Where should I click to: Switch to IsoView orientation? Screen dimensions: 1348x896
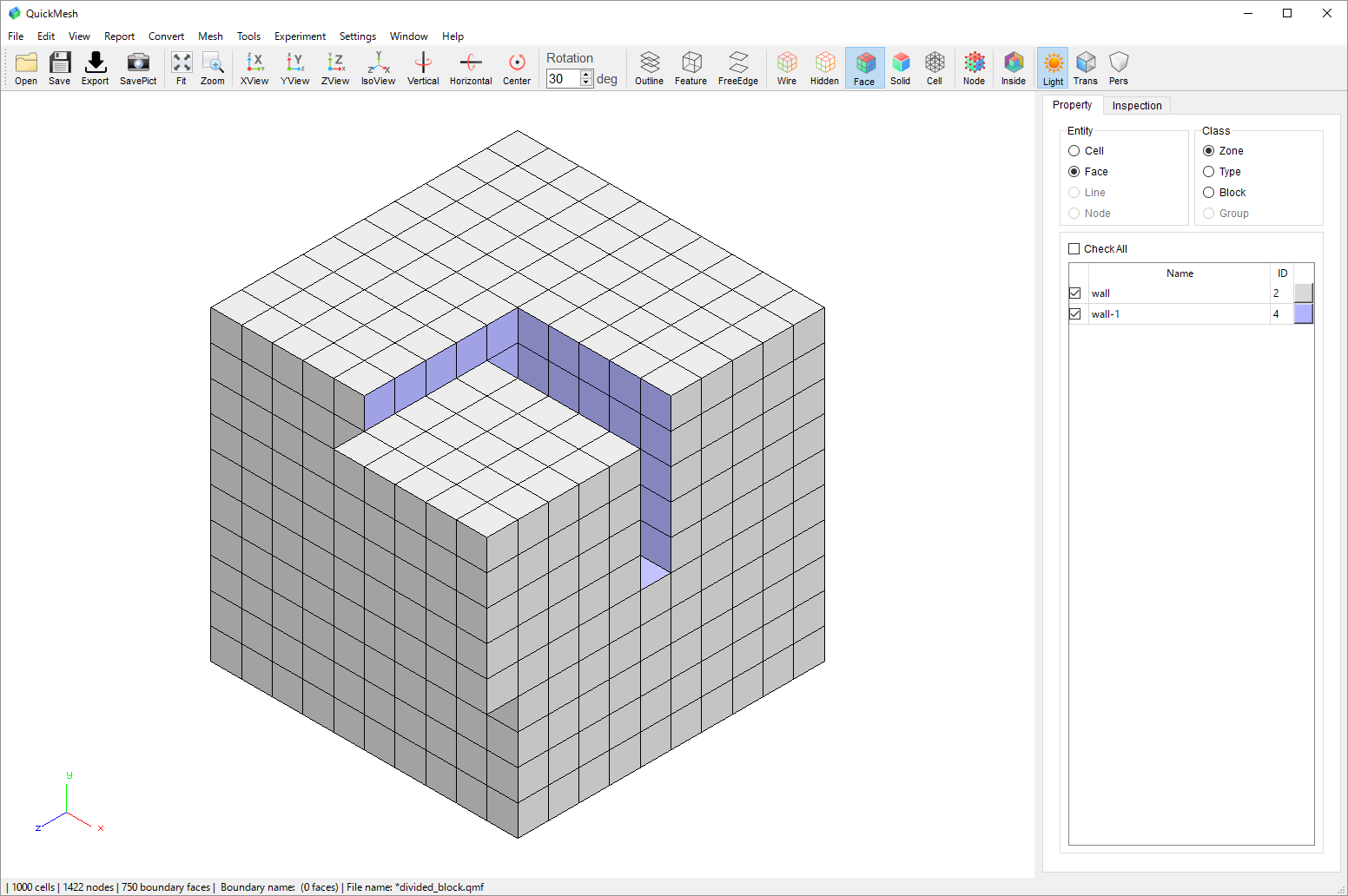(x=379, y=68)
